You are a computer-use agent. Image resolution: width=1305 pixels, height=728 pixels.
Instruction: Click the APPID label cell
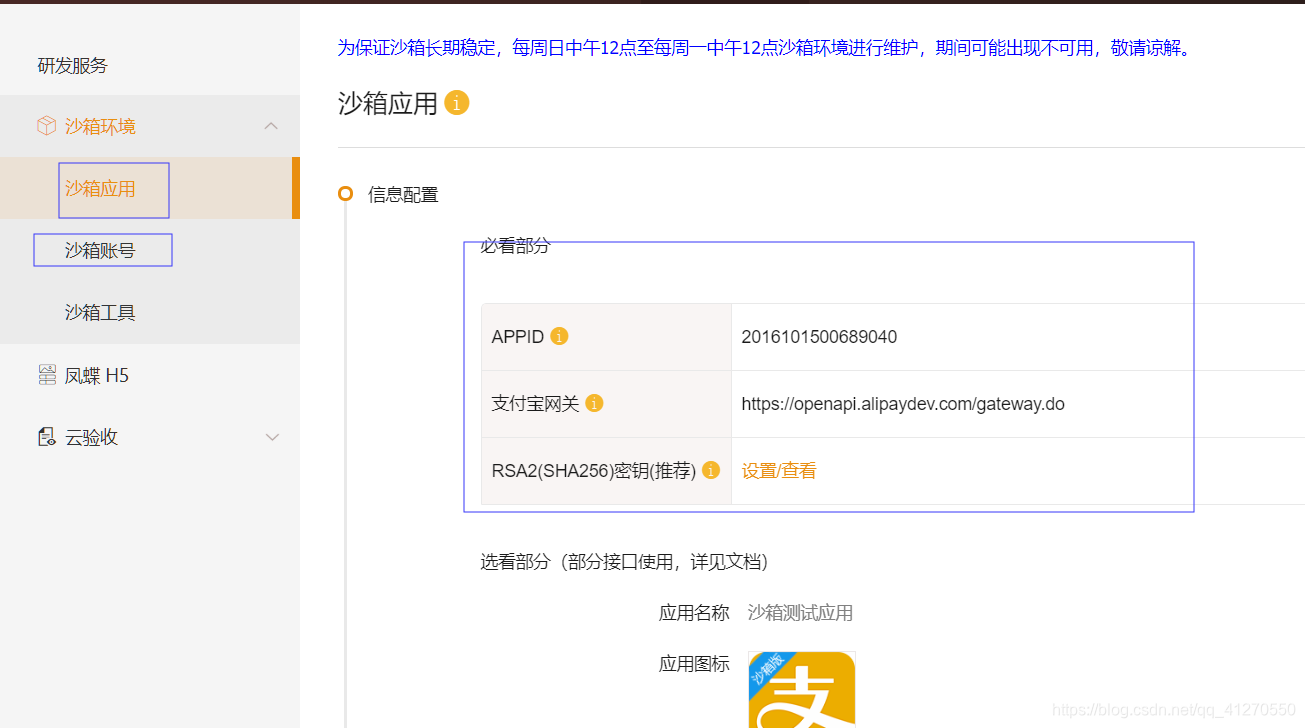point(606,337)
